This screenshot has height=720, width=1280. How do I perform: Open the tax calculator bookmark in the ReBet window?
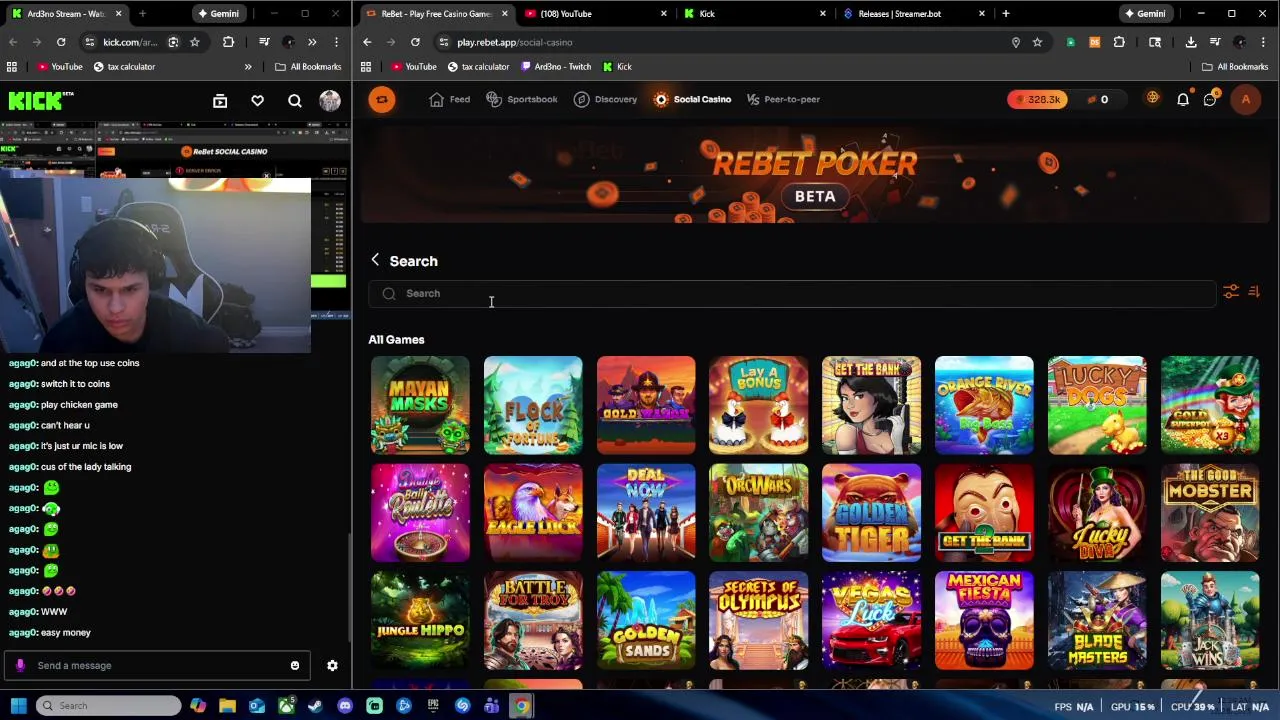click(478, 67)
